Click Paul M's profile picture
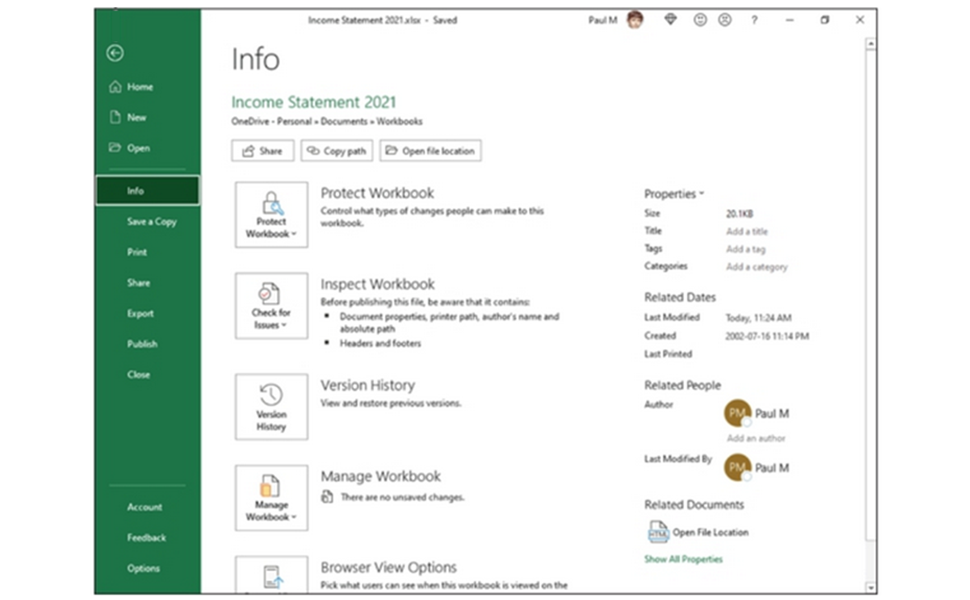Viewport: 970px width, 600px height. click(635, 20)
